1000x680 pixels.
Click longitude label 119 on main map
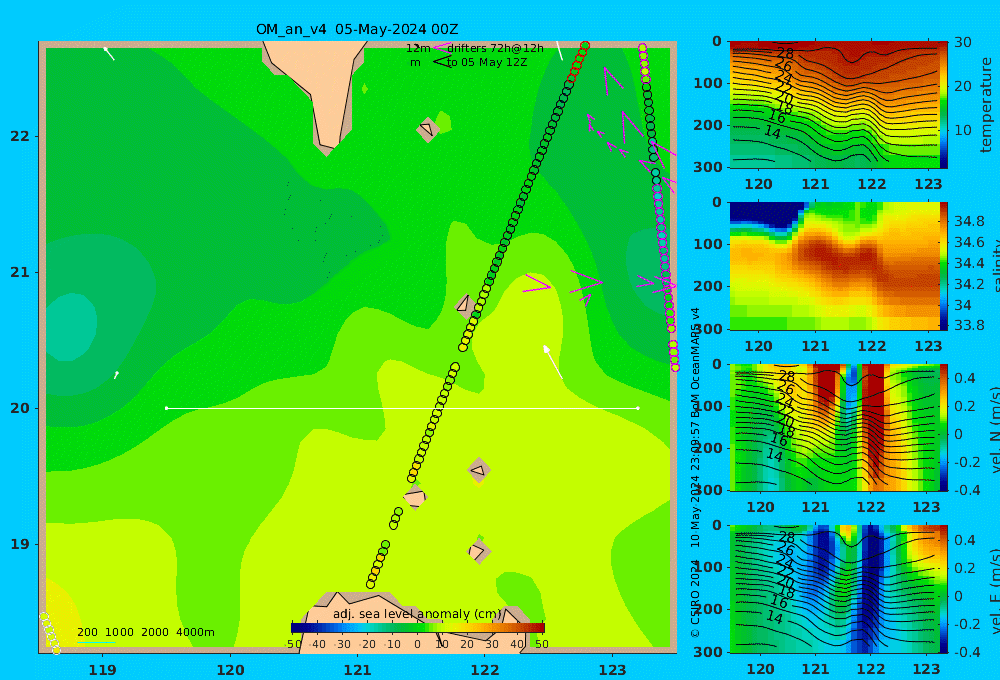pos(103,670)
